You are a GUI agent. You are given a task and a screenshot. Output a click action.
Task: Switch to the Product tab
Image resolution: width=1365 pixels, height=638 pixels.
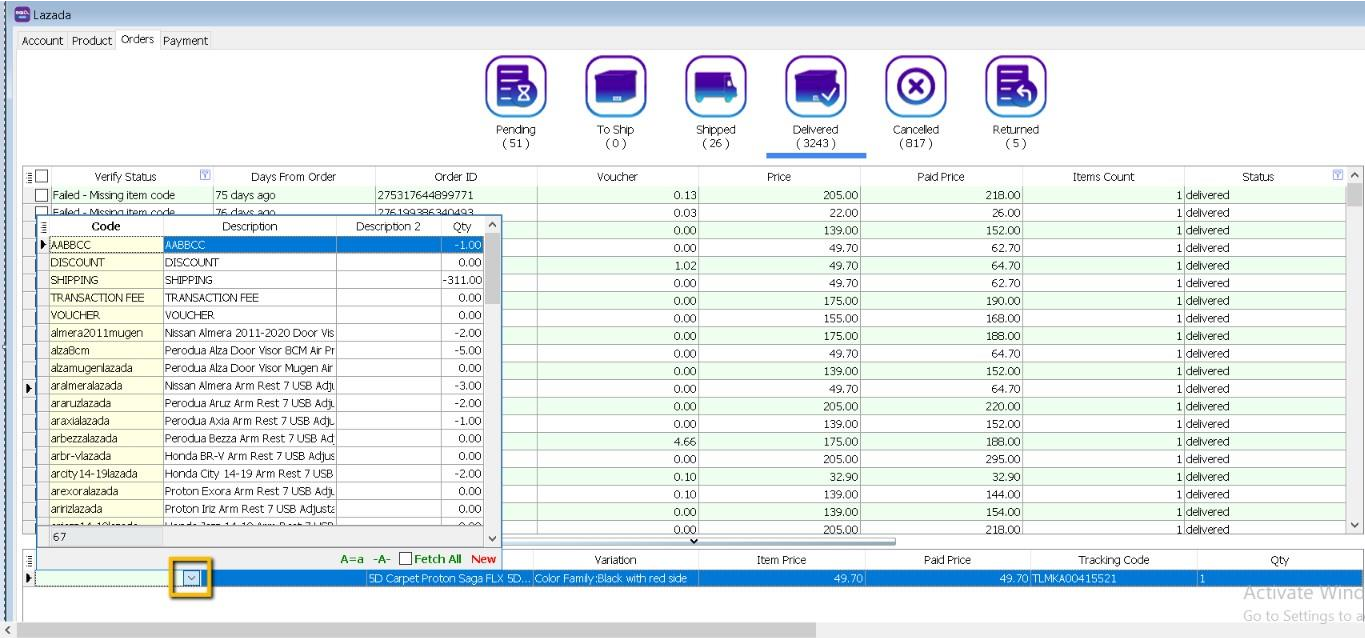tap(91, 41)
